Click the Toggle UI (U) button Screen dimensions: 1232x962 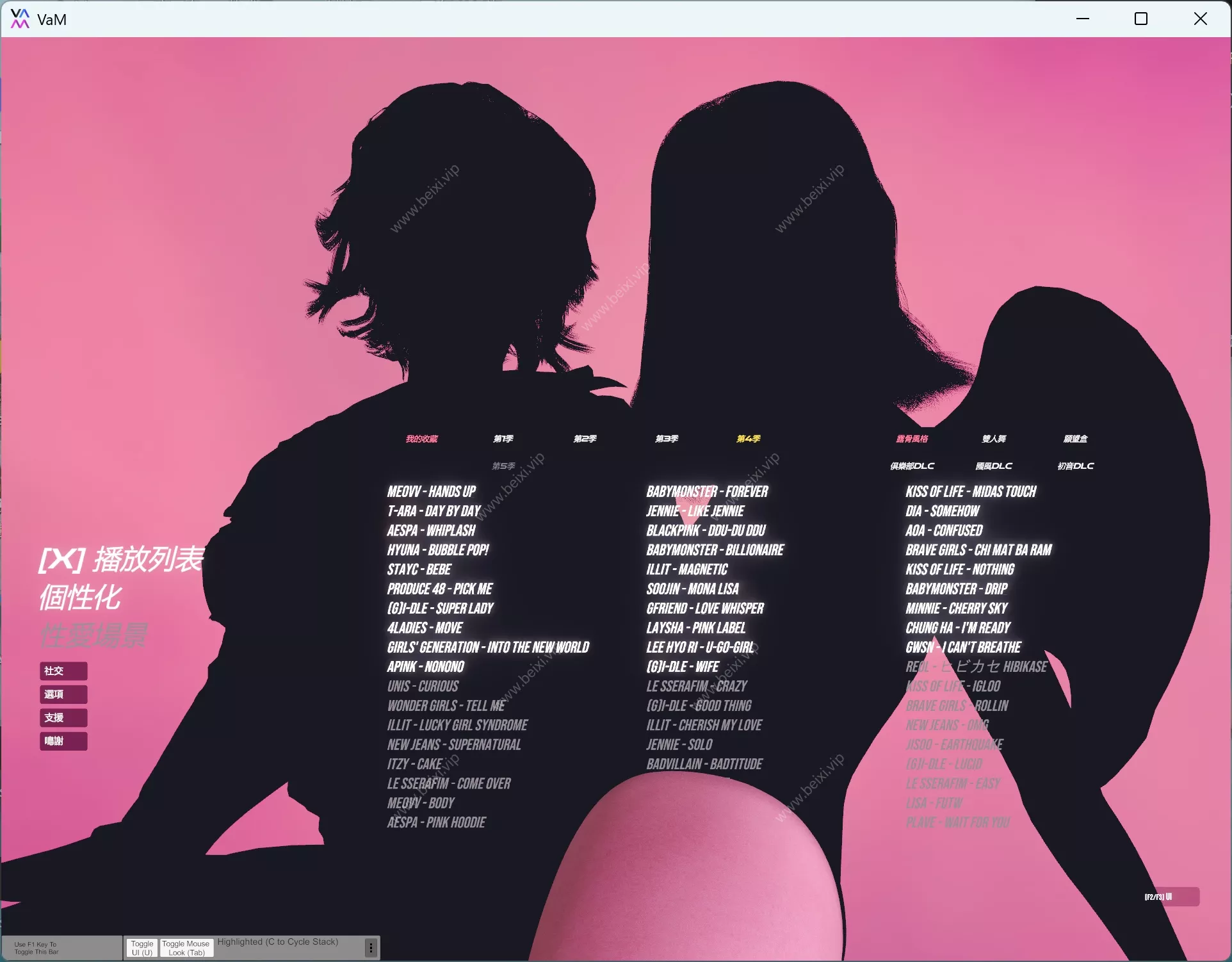tap(142, 948)
